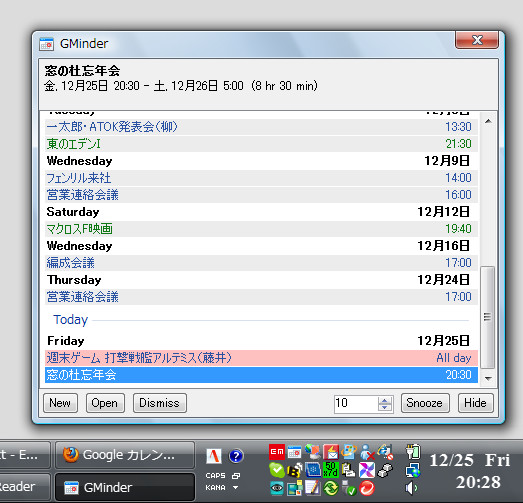Increase snooze minutes with up spinner arrow
Screen dimensions: 523x503
[x=385, y=401]
